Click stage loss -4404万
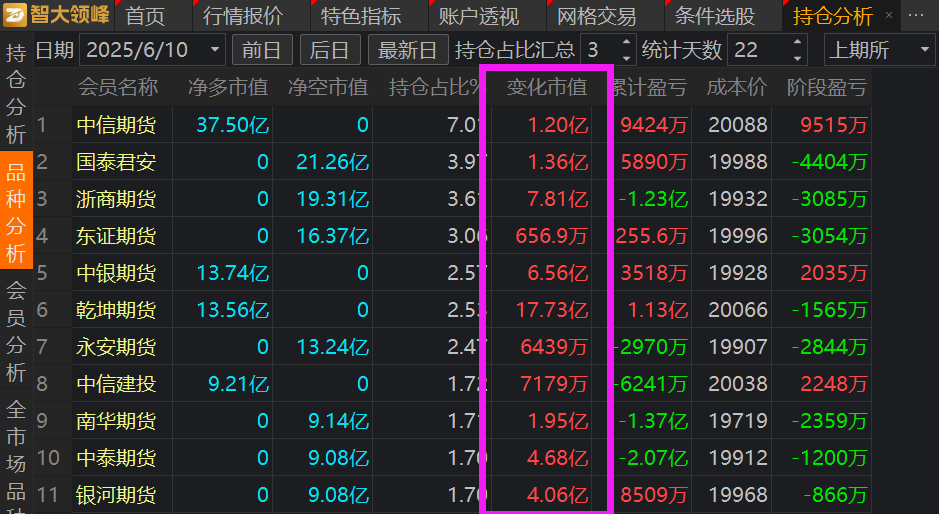 (829, 162)
